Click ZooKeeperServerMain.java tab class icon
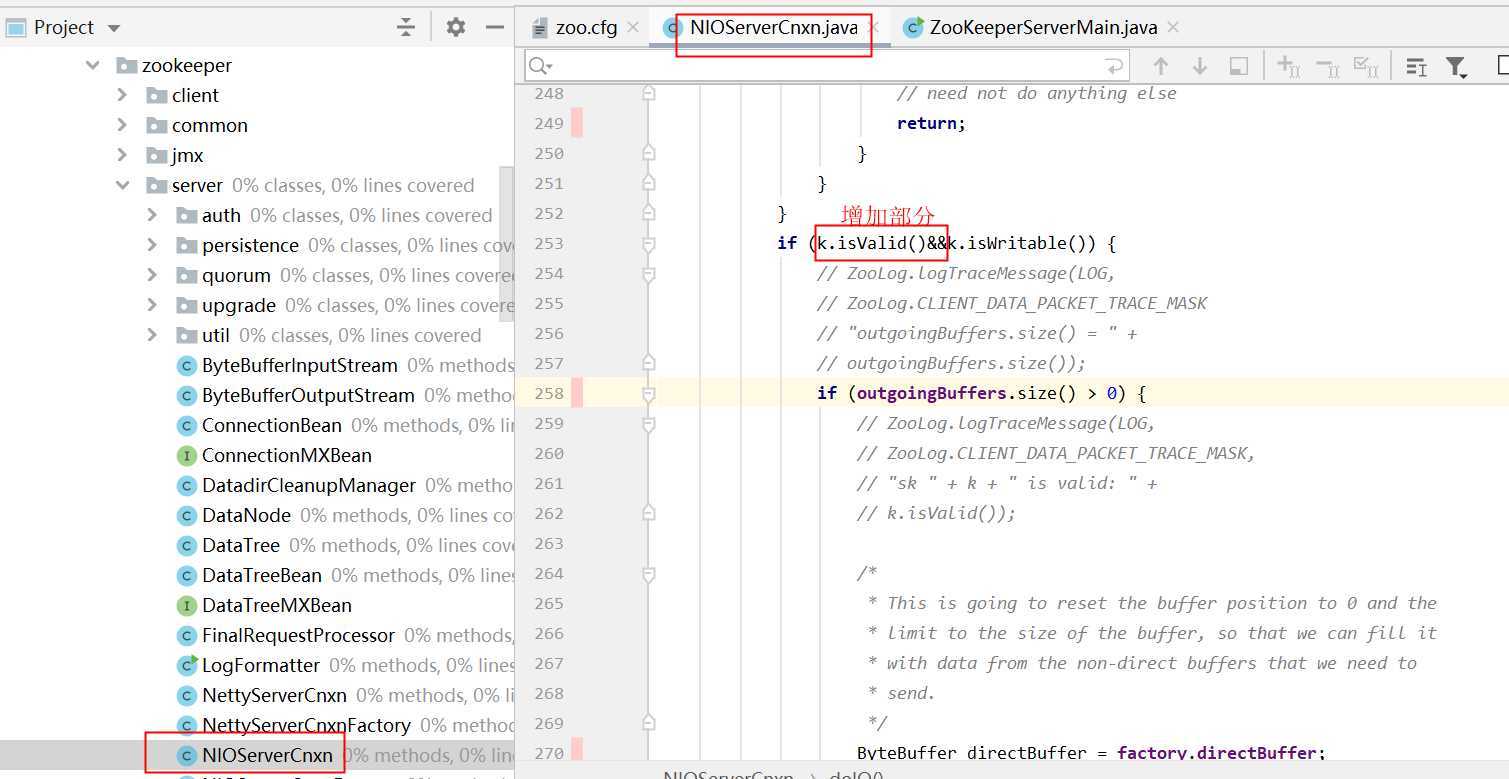1509x779 pixels. tap(913, 27)
